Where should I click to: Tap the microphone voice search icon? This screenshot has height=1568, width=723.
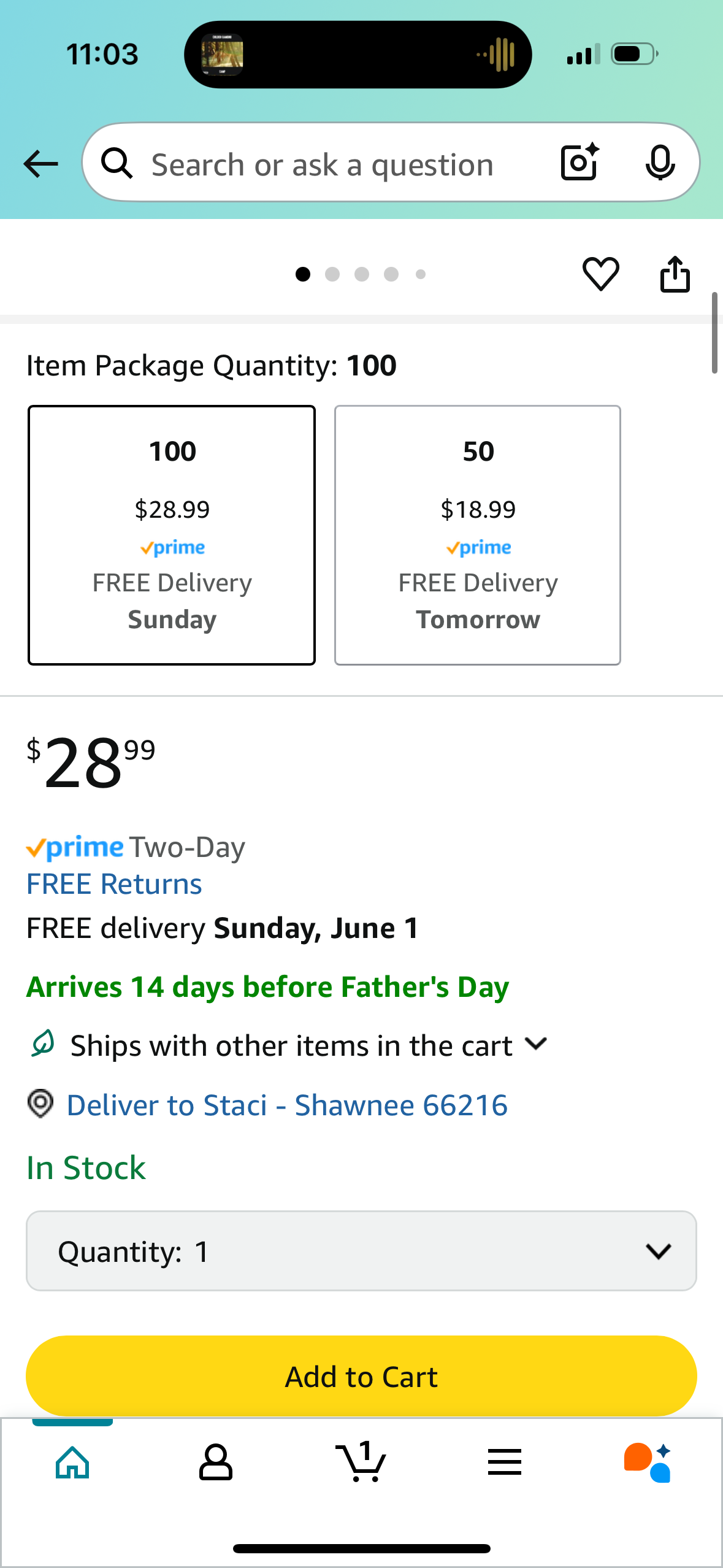(x=660, y=163)
